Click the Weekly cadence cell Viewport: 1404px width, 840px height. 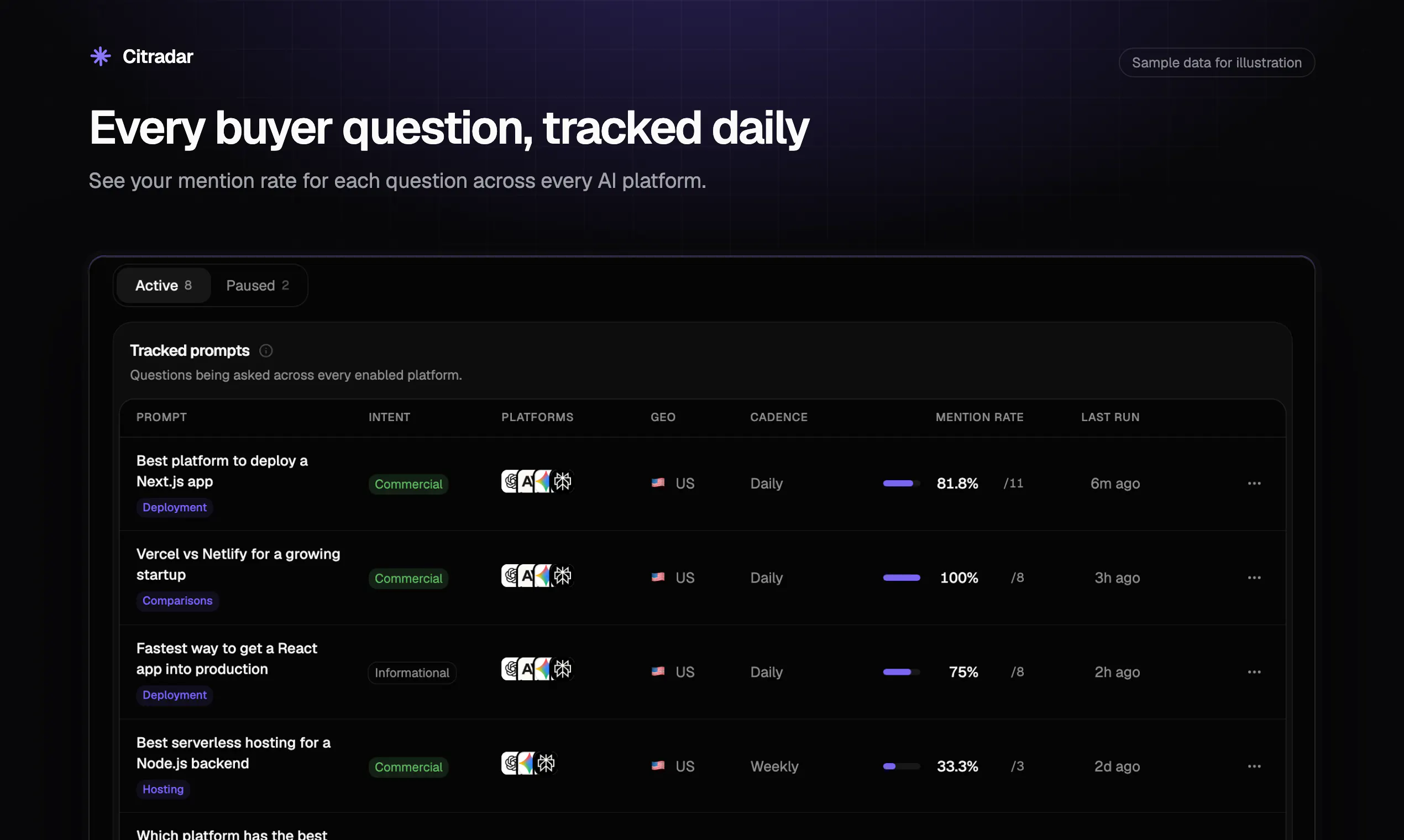coord(774,766)
